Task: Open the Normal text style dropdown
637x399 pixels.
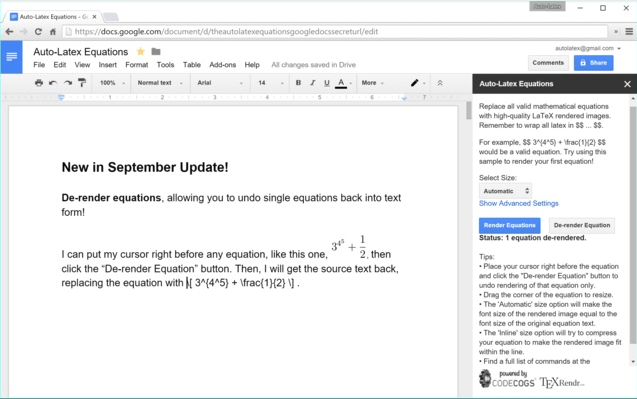Action: 160,83
